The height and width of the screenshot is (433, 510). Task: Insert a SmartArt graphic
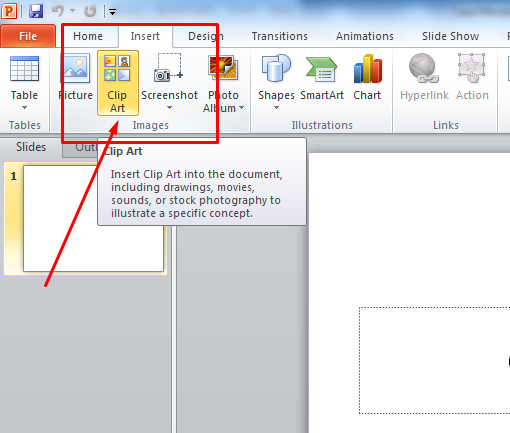pos(322,77)
